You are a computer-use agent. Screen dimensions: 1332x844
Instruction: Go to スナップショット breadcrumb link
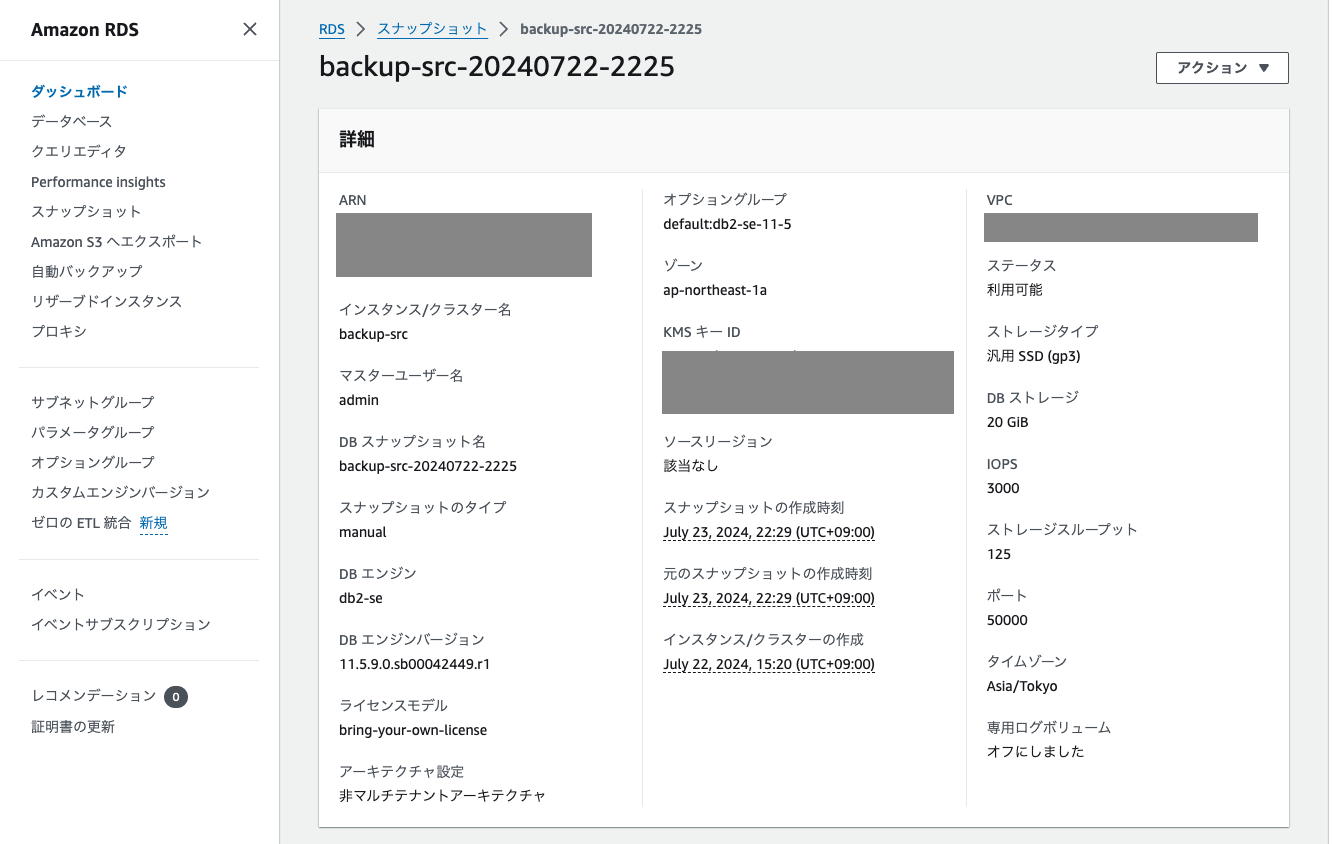point(432,29)
